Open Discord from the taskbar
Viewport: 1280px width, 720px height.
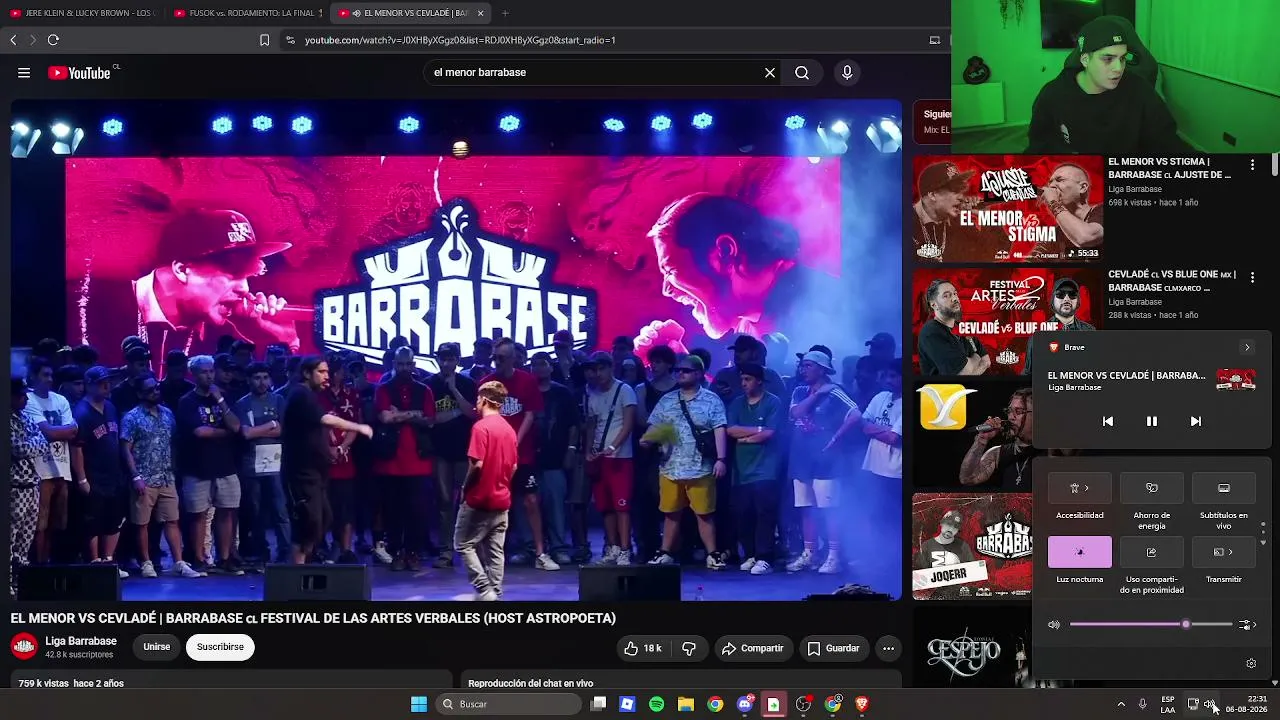pyautogui.click(x=745, y=704)
